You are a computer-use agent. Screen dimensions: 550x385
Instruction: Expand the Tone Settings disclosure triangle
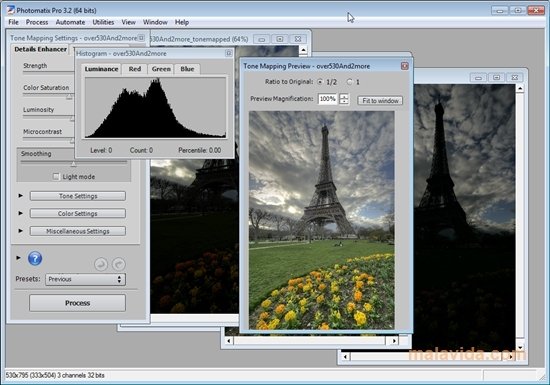pos(20,196)
